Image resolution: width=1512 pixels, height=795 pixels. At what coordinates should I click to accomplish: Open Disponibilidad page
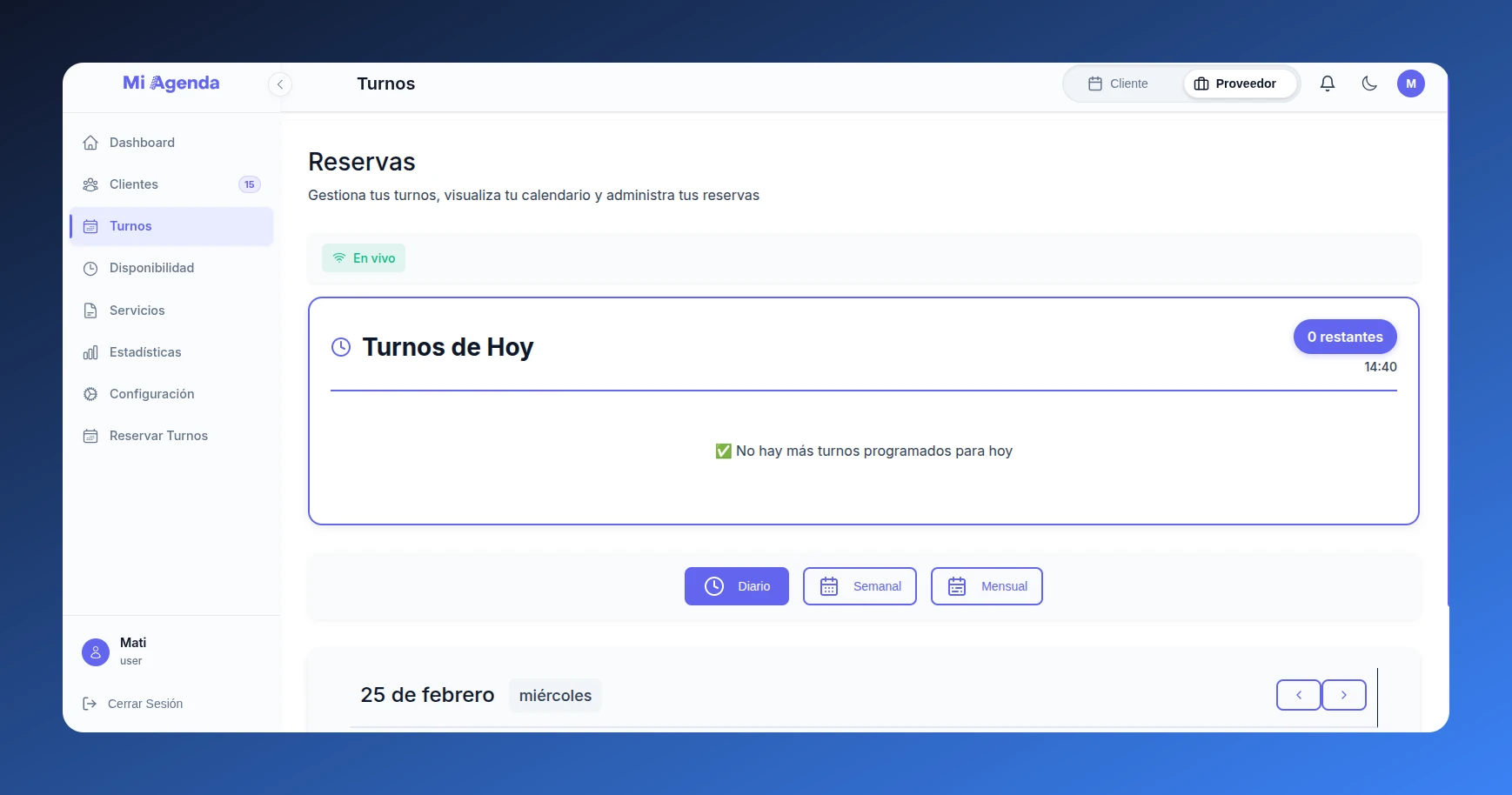coord(171,268)
